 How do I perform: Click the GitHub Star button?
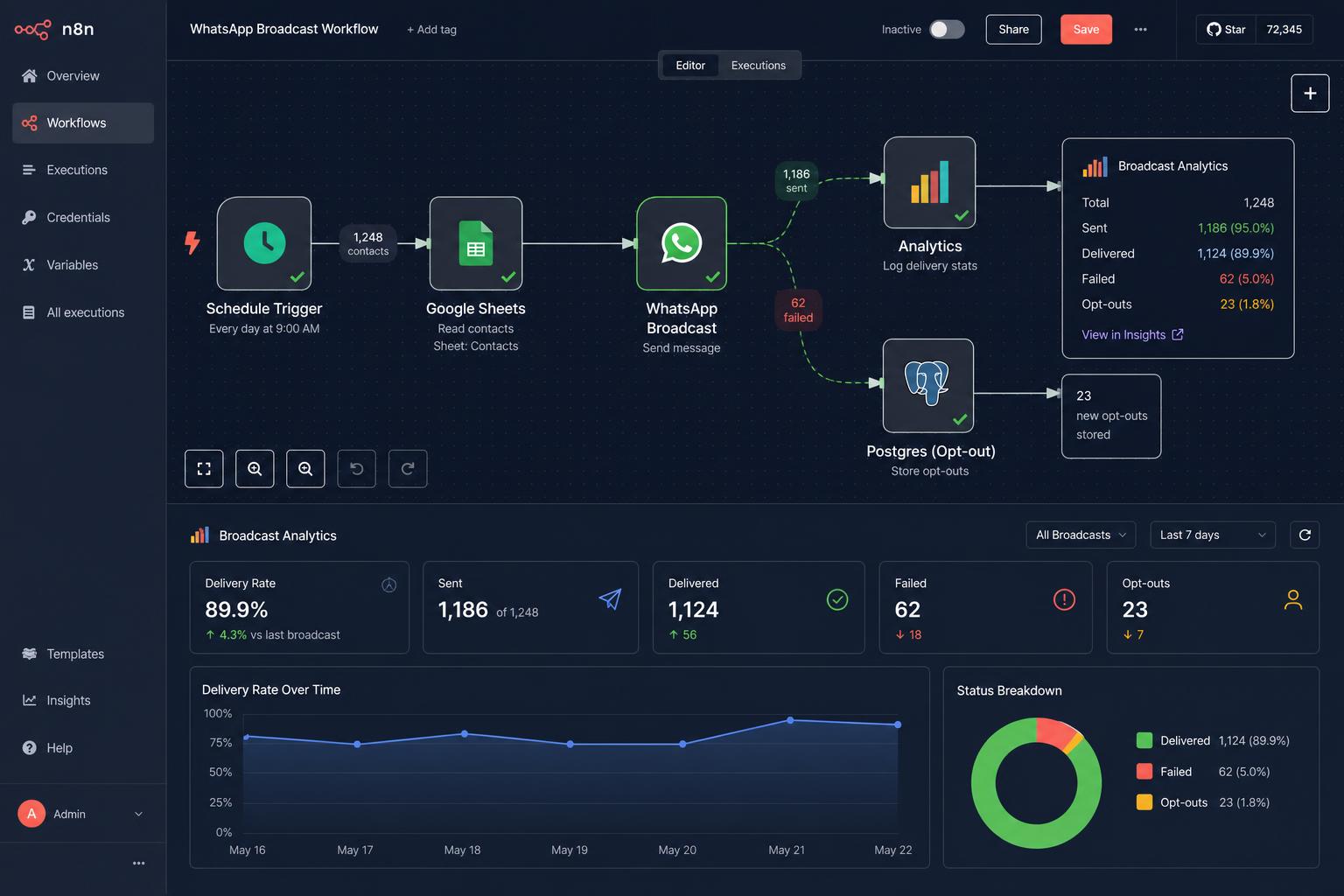1226,29
